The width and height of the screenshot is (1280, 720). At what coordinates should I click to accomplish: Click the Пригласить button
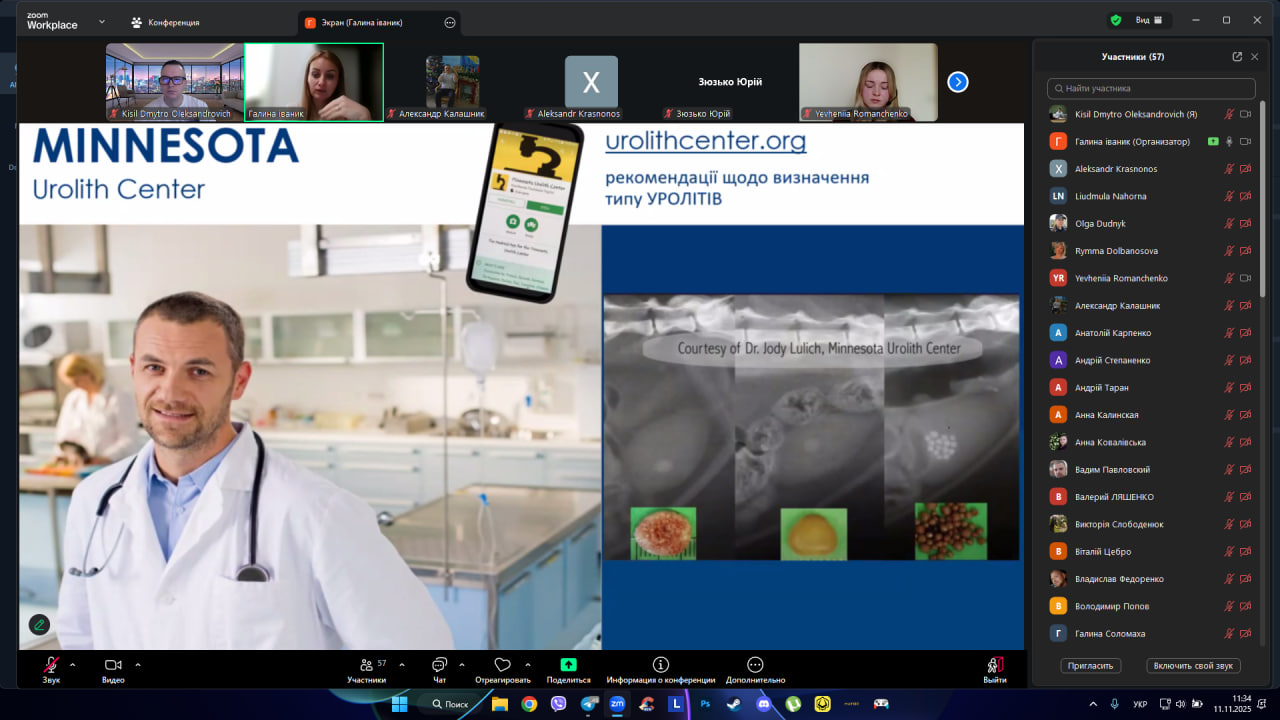(1090, 665)
